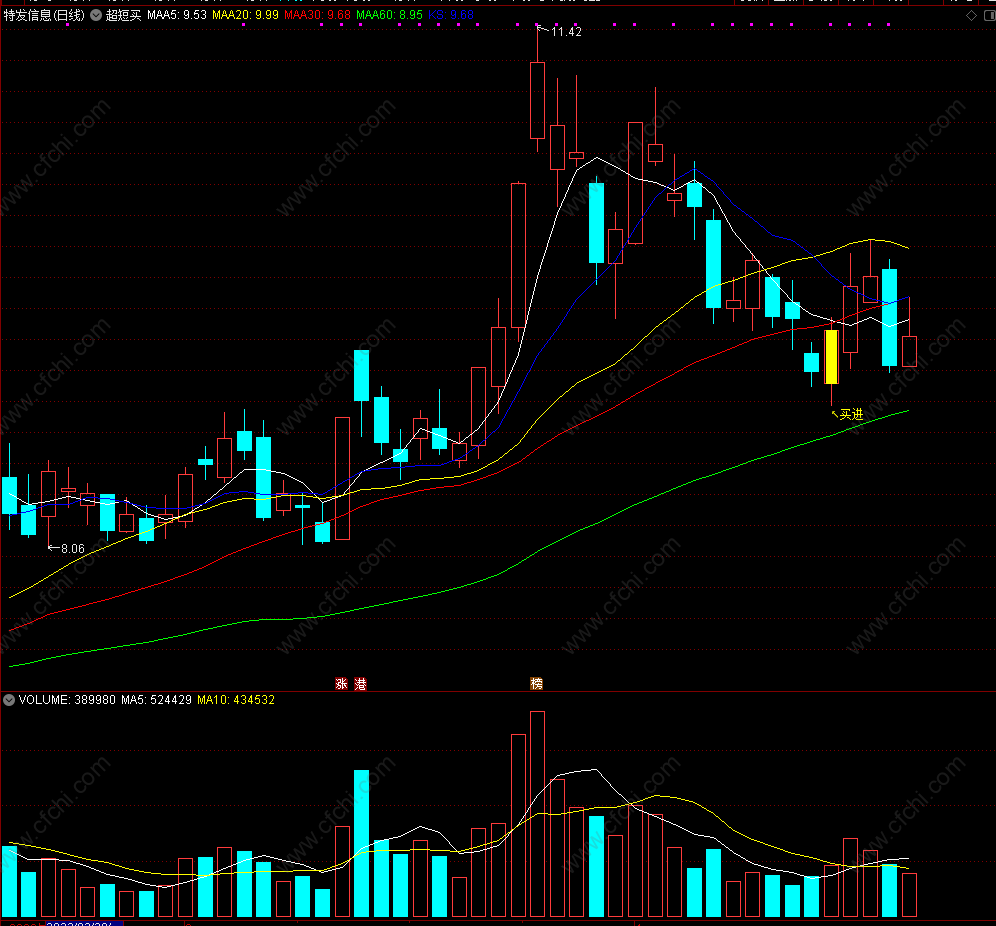Select the tallest red volume bar
Screen dimensions: 996x926
(537, 814)
